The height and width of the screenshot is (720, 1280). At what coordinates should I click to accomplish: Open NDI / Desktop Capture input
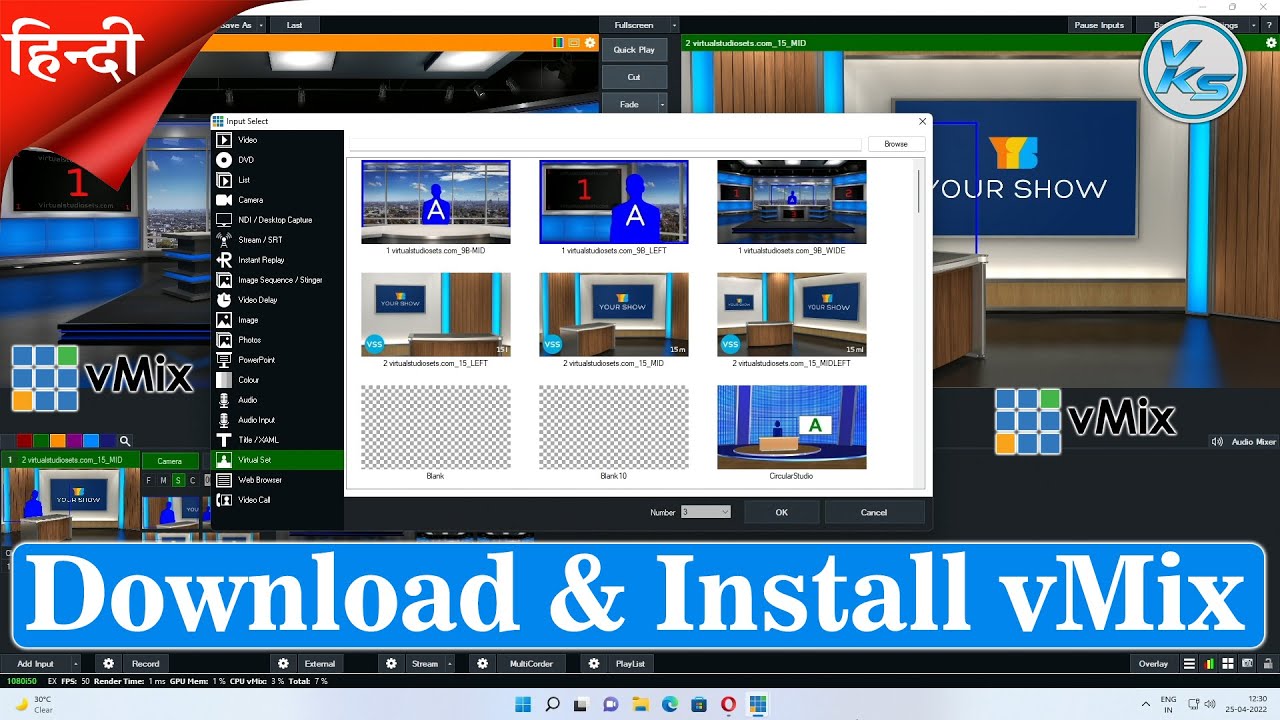(277, 220)
